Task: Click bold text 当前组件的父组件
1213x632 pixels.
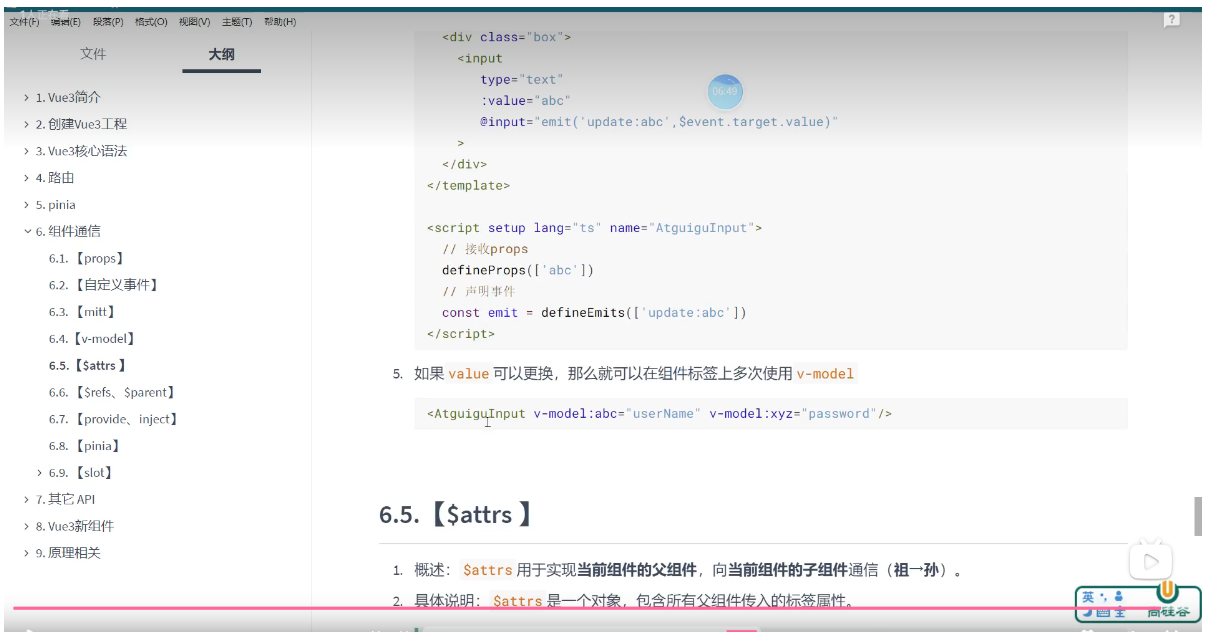Action: pyautogui.click(x=637, y=570)
